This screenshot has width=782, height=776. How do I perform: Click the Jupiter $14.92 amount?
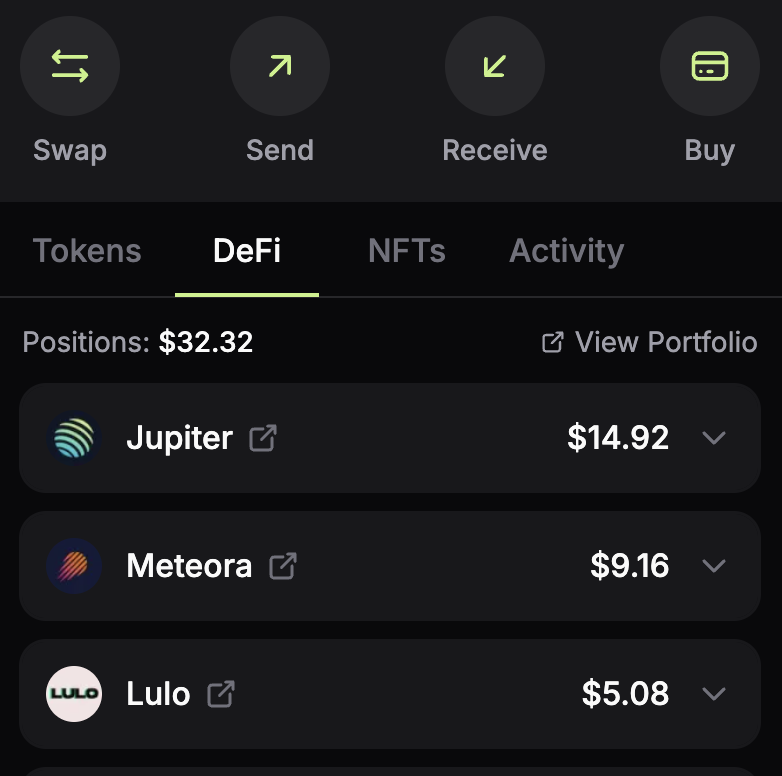click(618, 438)
